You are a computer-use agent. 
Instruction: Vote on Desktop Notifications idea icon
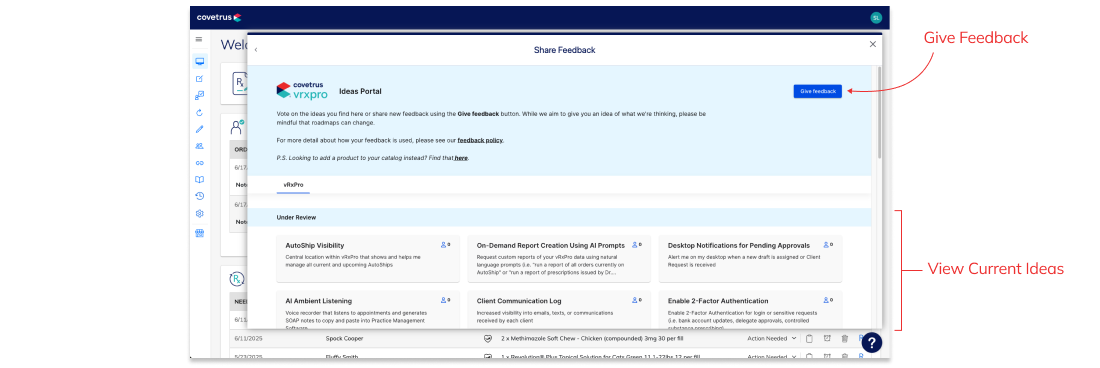pos(827,245)
